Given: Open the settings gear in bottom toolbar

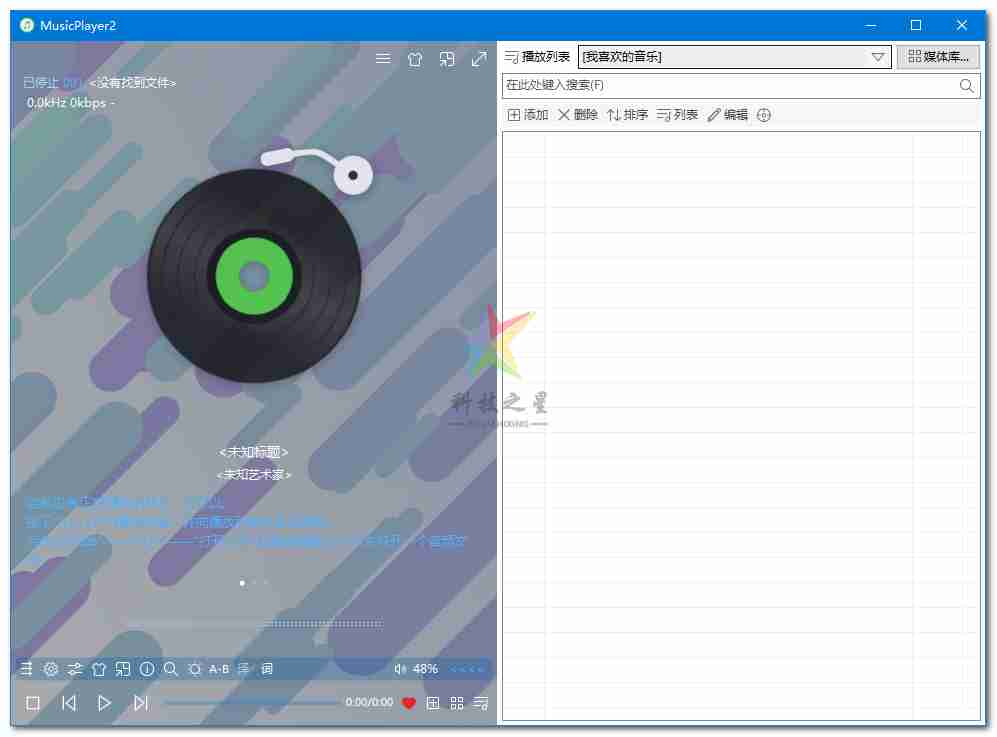Looking at the screenshot, I should 51,669.
